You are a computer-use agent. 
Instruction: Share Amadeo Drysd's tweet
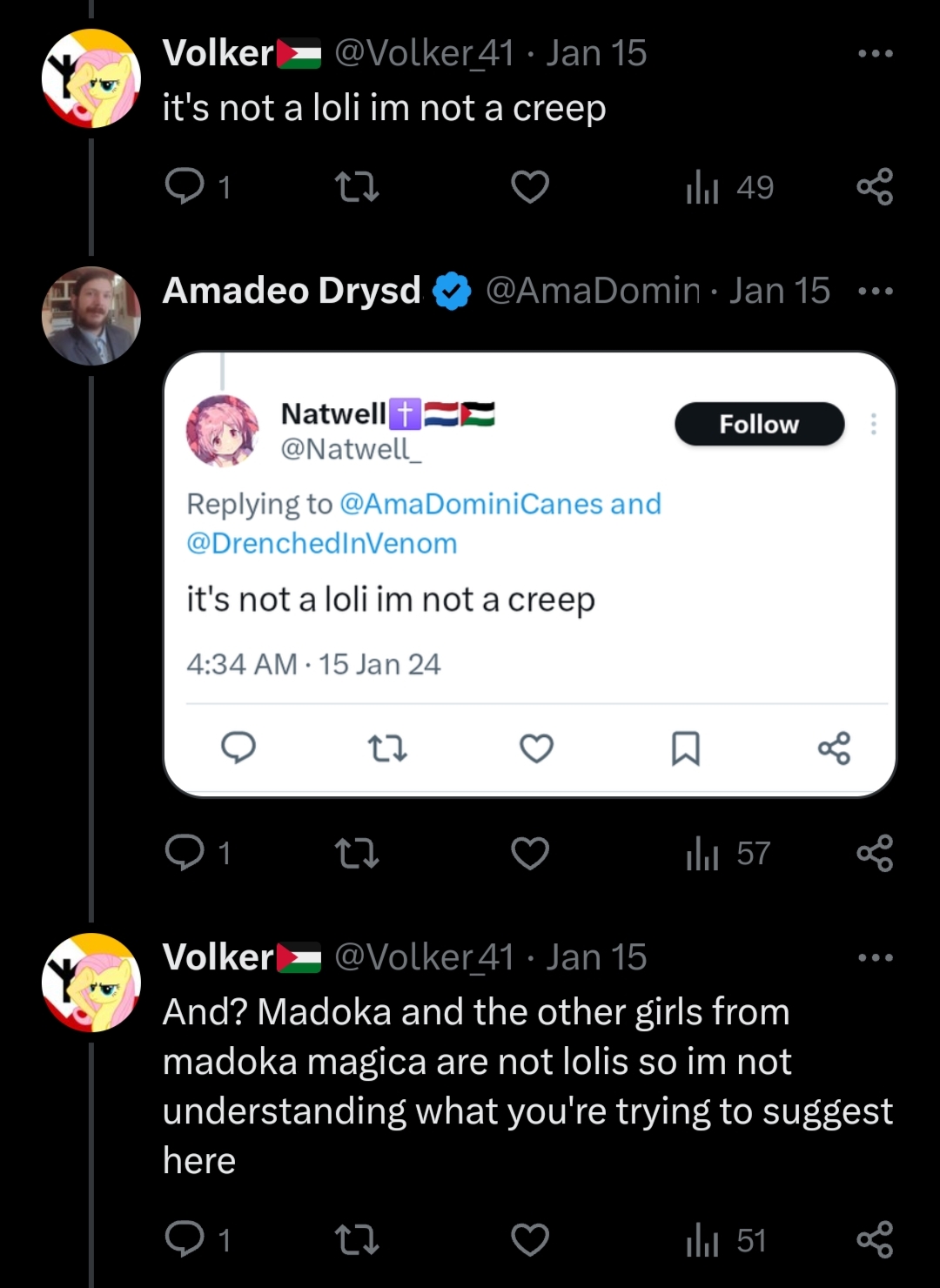click(875, 853)
